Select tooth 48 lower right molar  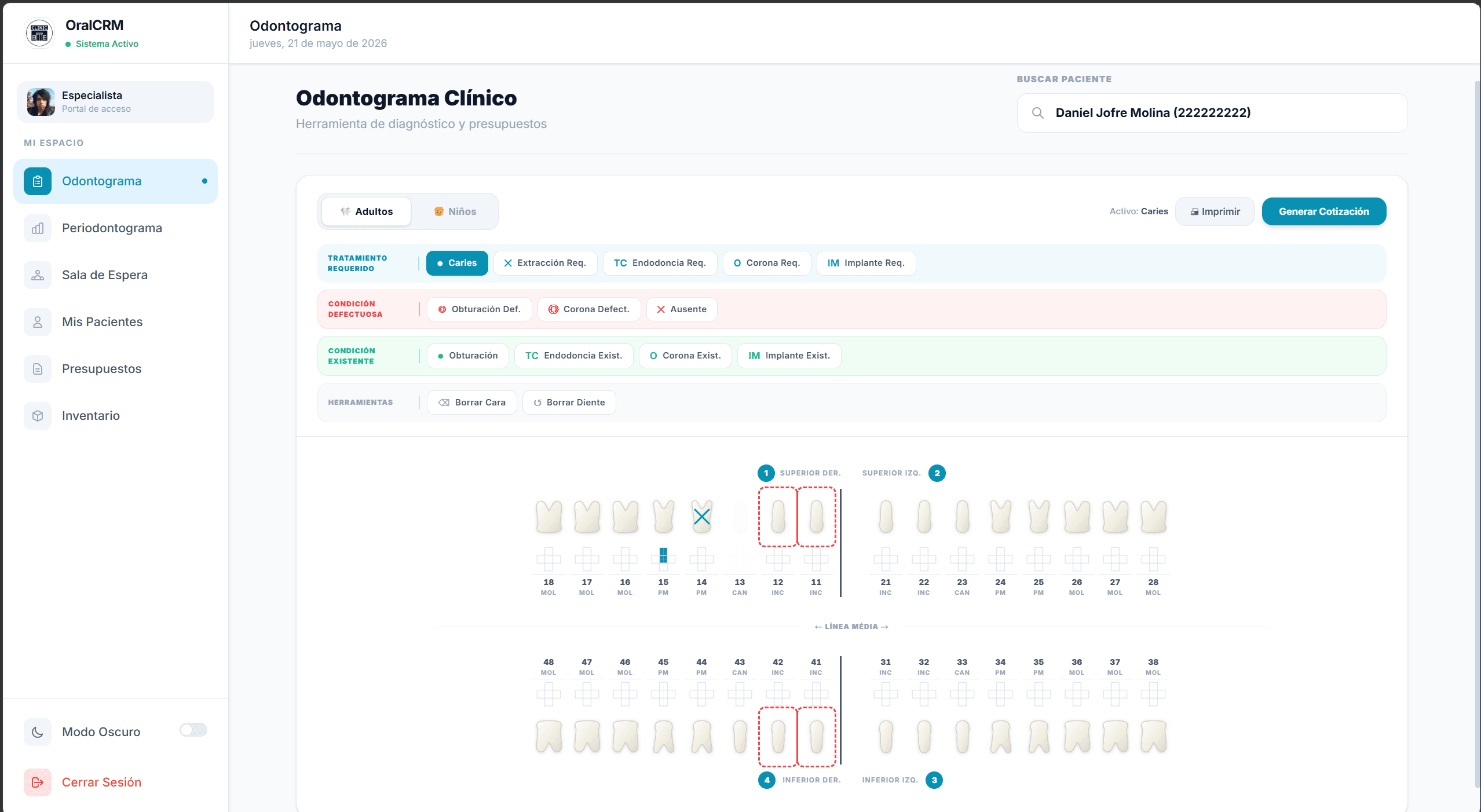point(548,737)
